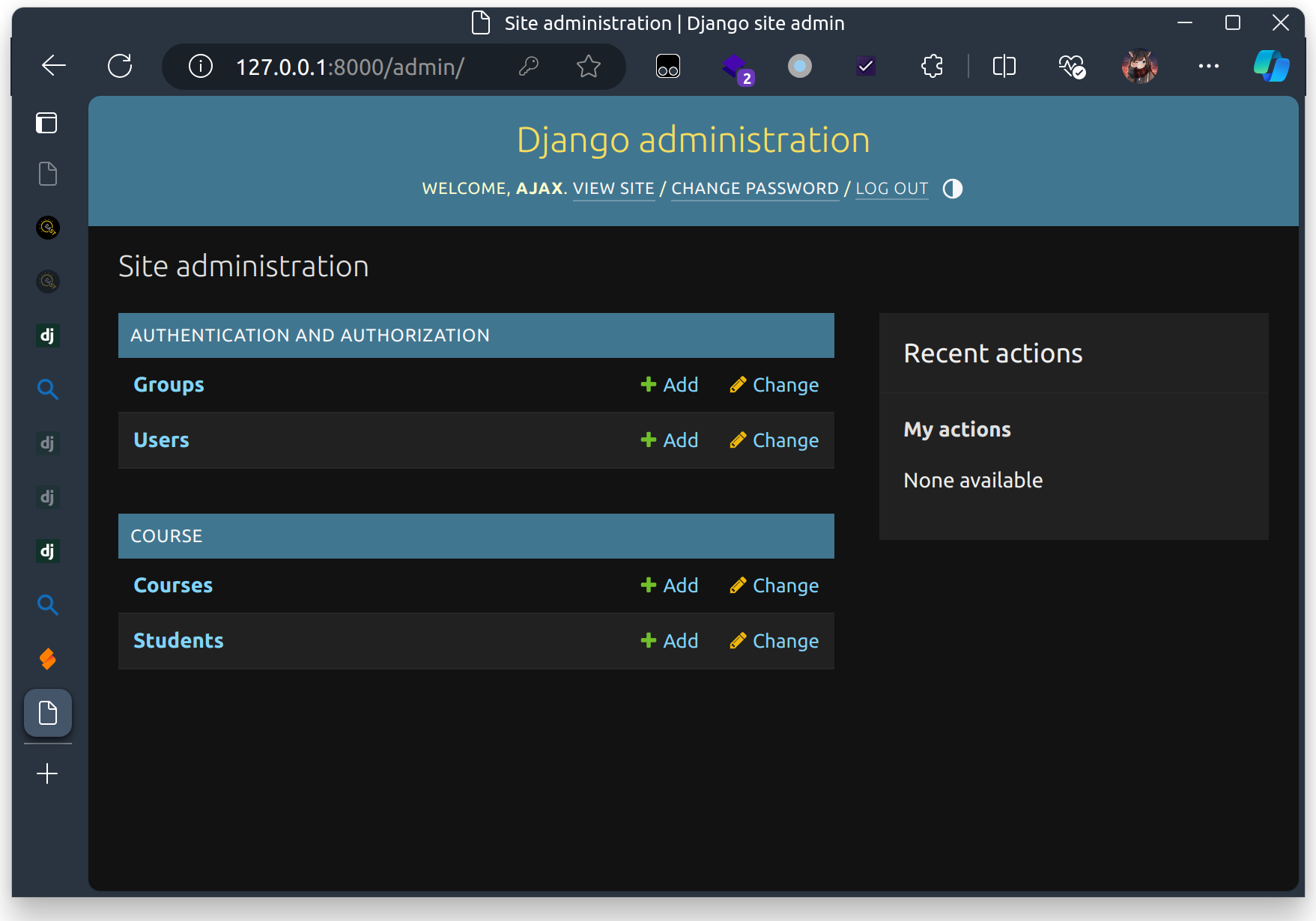Switch to the second search magnifier tab
Image resolution: width=1316 pixels, height=921 pixels.
click(x=48, y=605)
